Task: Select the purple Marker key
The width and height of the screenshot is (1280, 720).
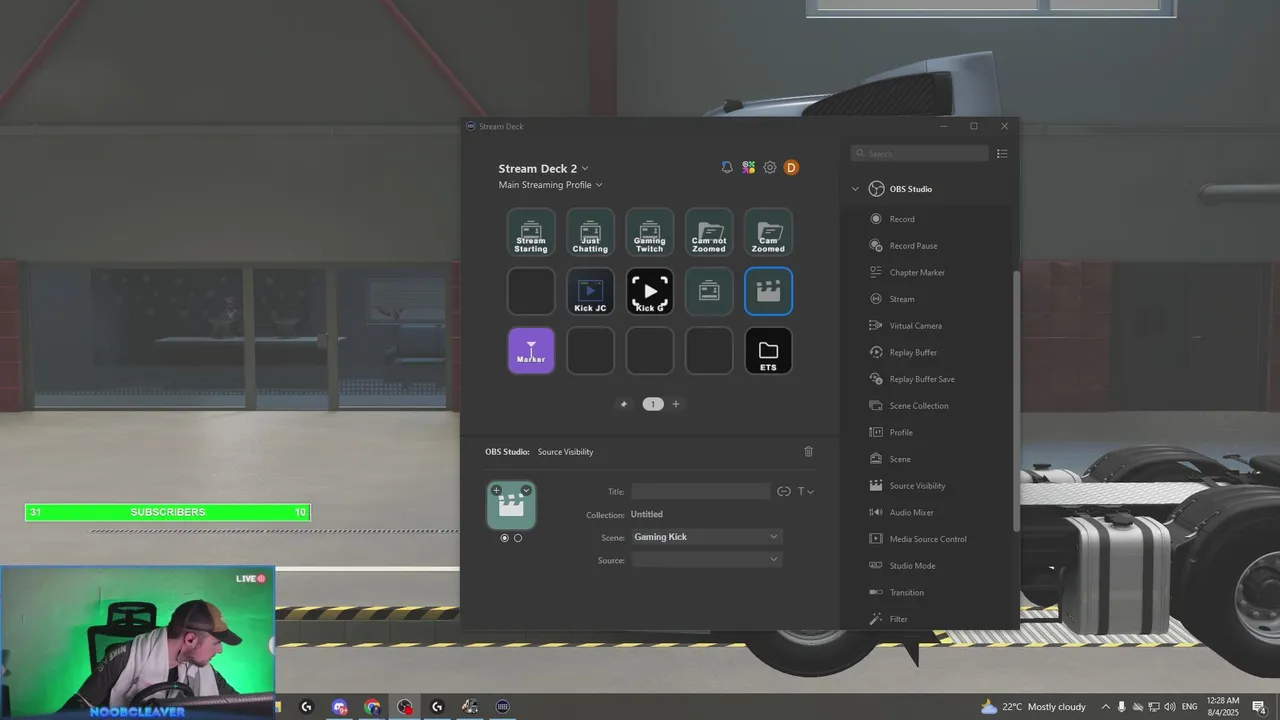Action: (x=531, y=351)
